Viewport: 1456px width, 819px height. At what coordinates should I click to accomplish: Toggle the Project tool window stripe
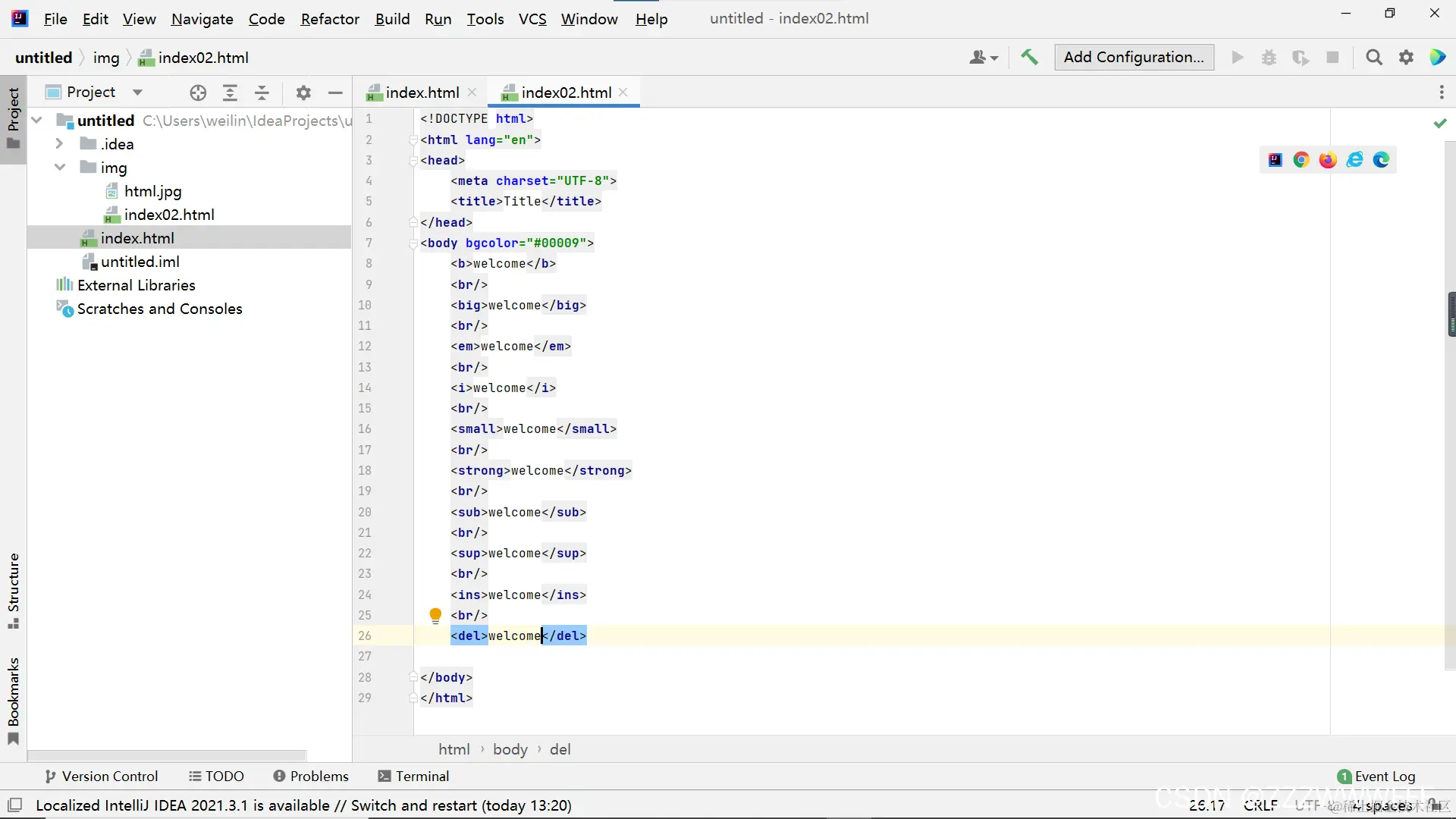click(x=14, y=118)
